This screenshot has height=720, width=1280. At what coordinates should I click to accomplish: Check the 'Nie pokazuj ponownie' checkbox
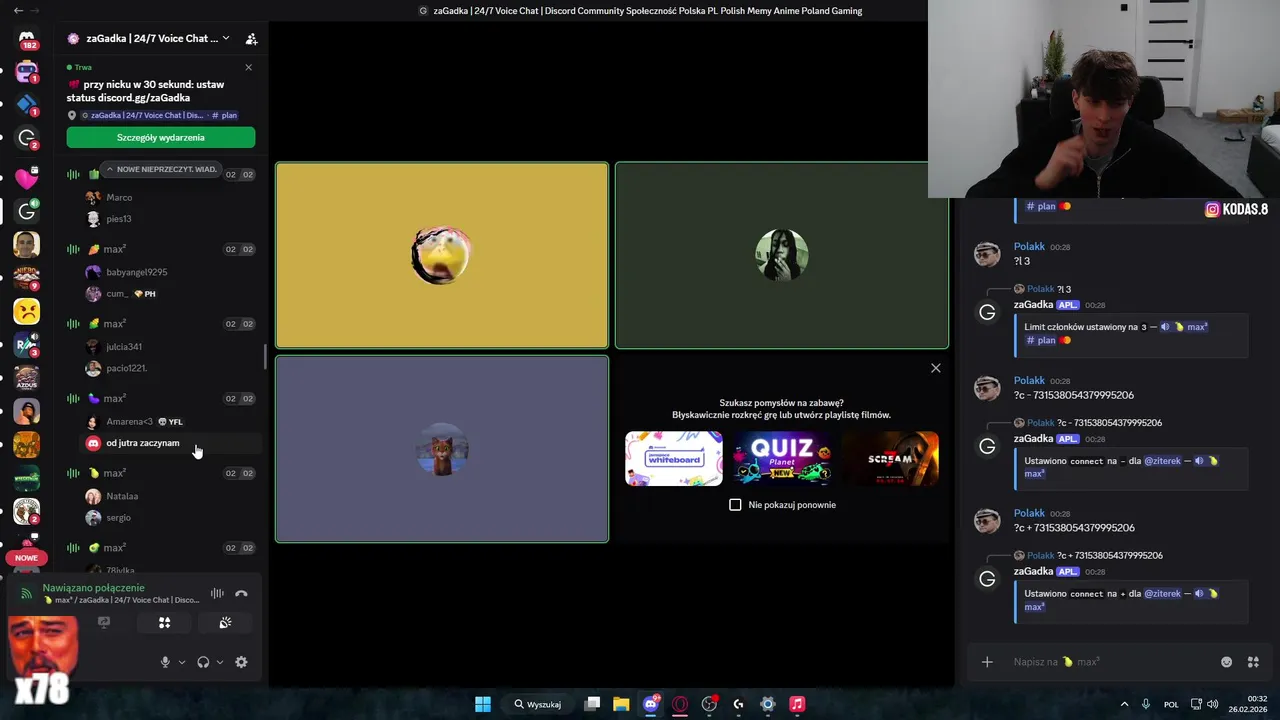pos(735,505)
